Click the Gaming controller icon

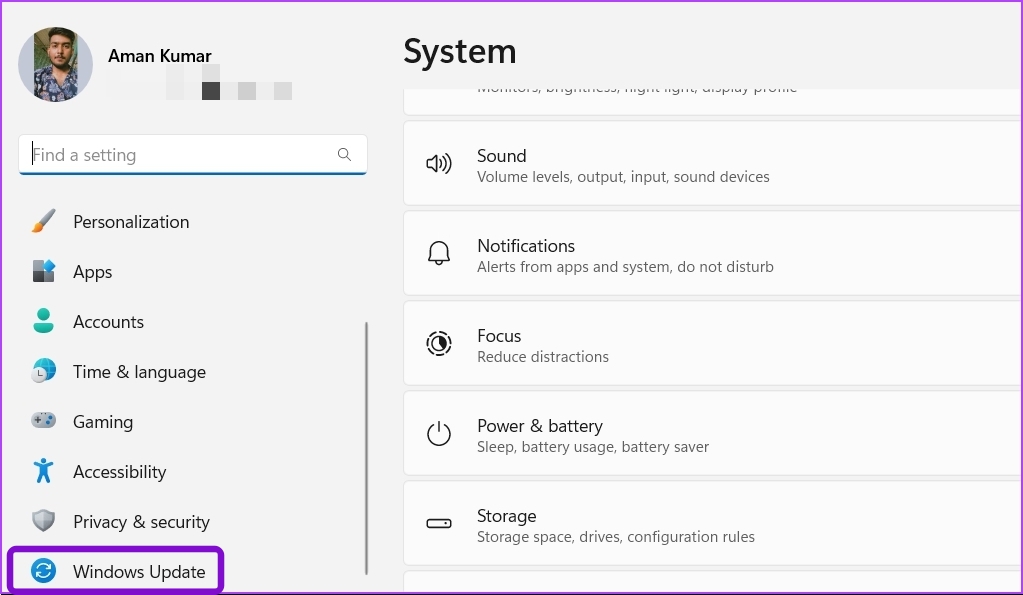point(44,421)
